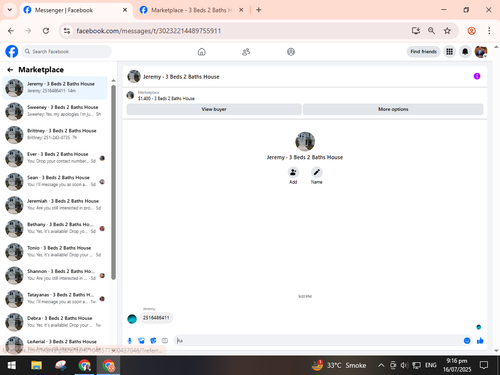Click the More options button
500x375 pixels.
point(393,109)
